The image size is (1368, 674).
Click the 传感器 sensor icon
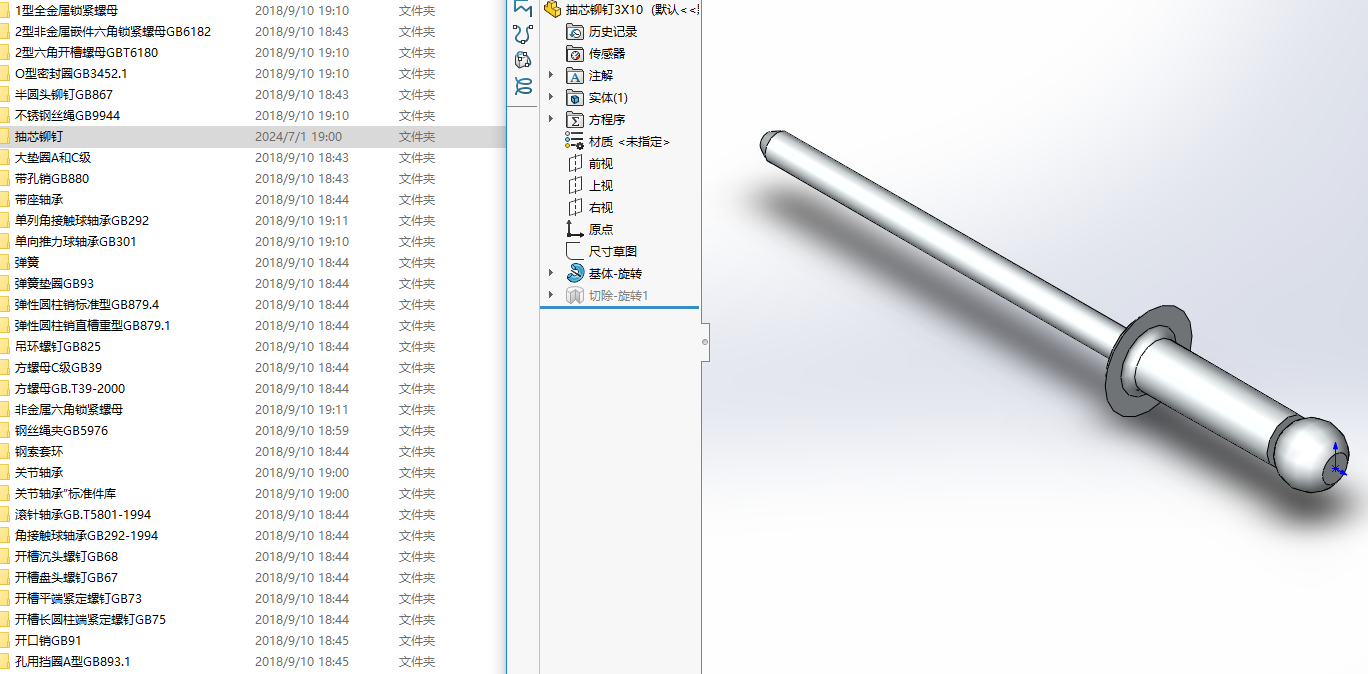[x=575, y=54]
